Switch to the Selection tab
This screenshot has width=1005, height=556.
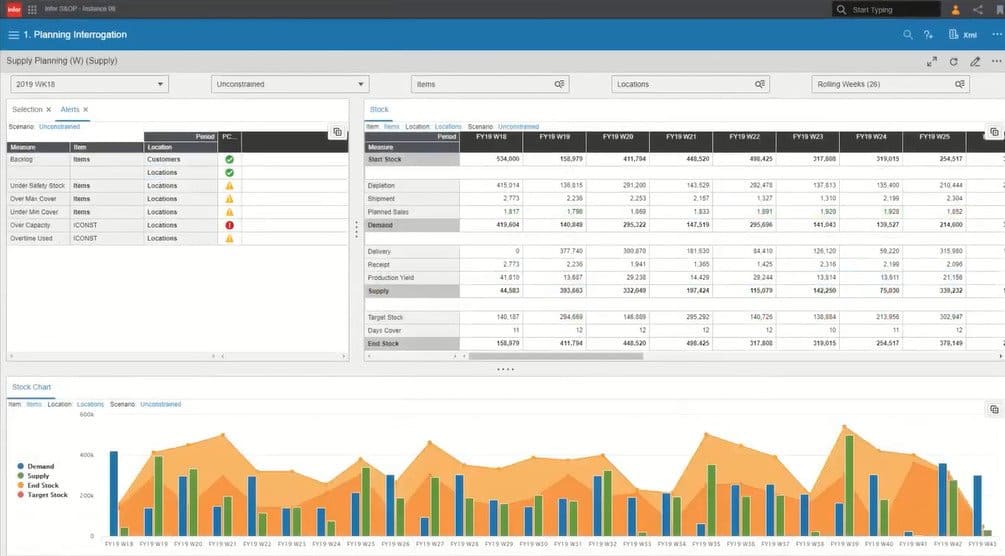27,110
